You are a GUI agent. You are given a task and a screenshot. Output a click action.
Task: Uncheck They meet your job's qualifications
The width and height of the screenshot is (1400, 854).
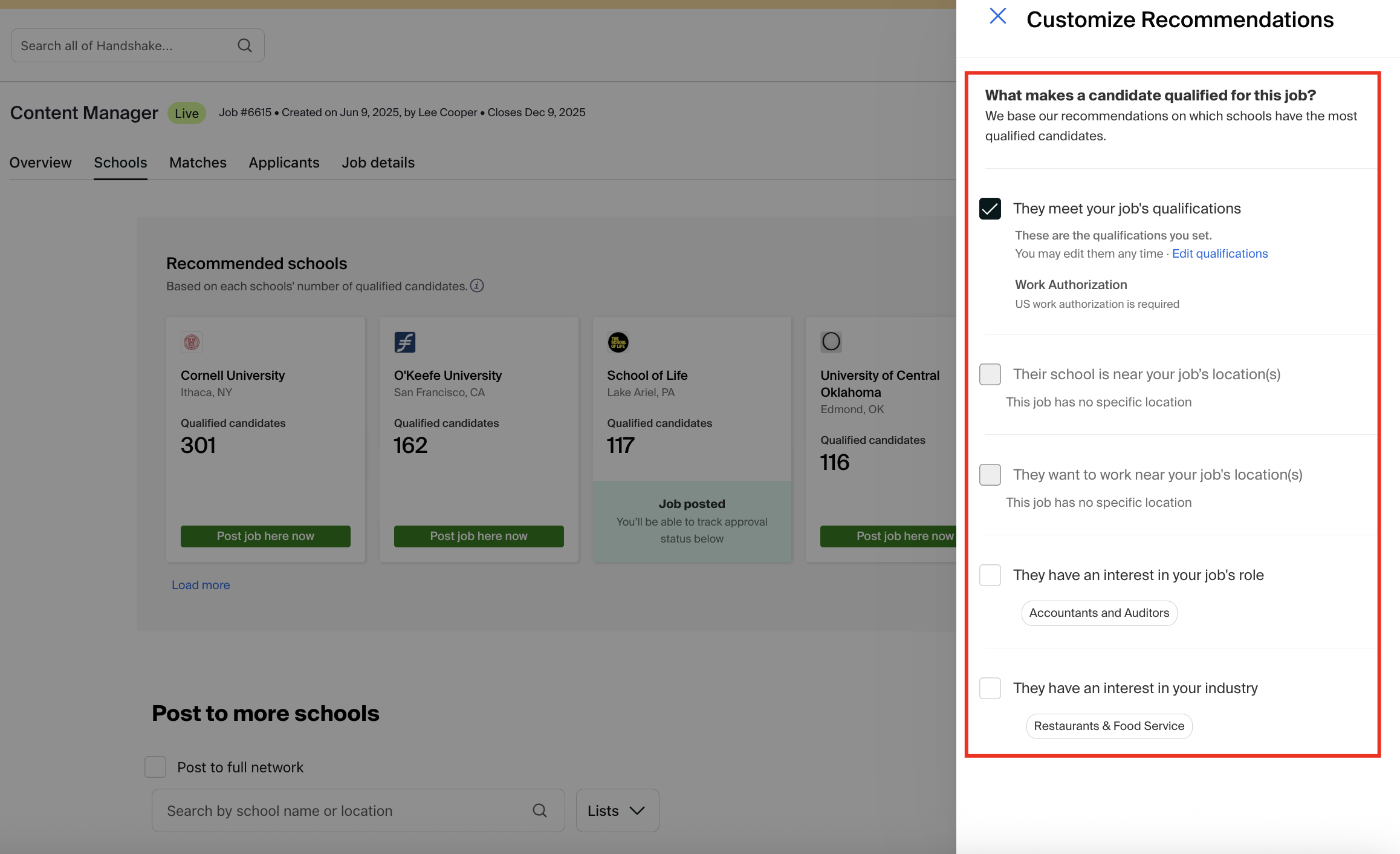(x=990, y=209)
